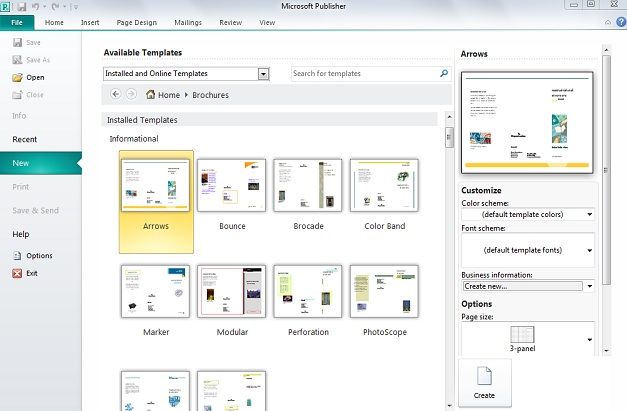
Task: Click the right pane scroll-up arrow
Action: (607, 50)
